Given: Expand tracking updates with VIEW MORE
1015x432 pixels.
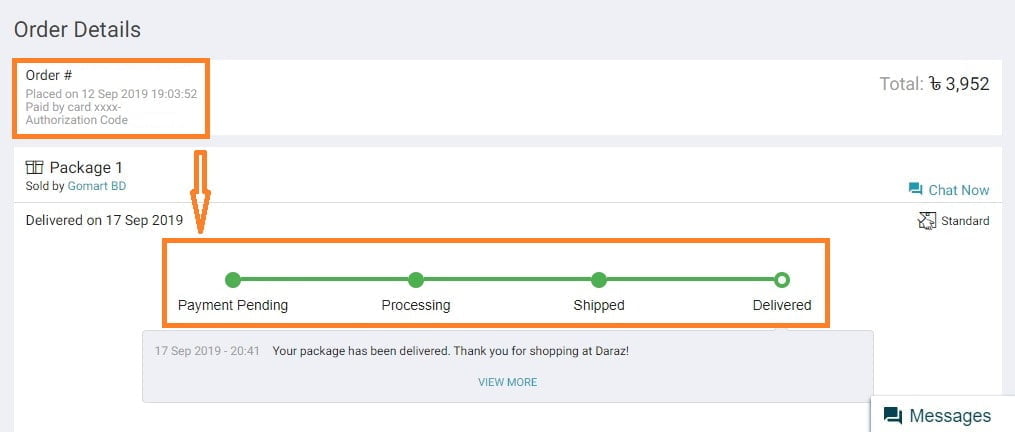Looking at the screenshot, I should [x=507, y=382].
